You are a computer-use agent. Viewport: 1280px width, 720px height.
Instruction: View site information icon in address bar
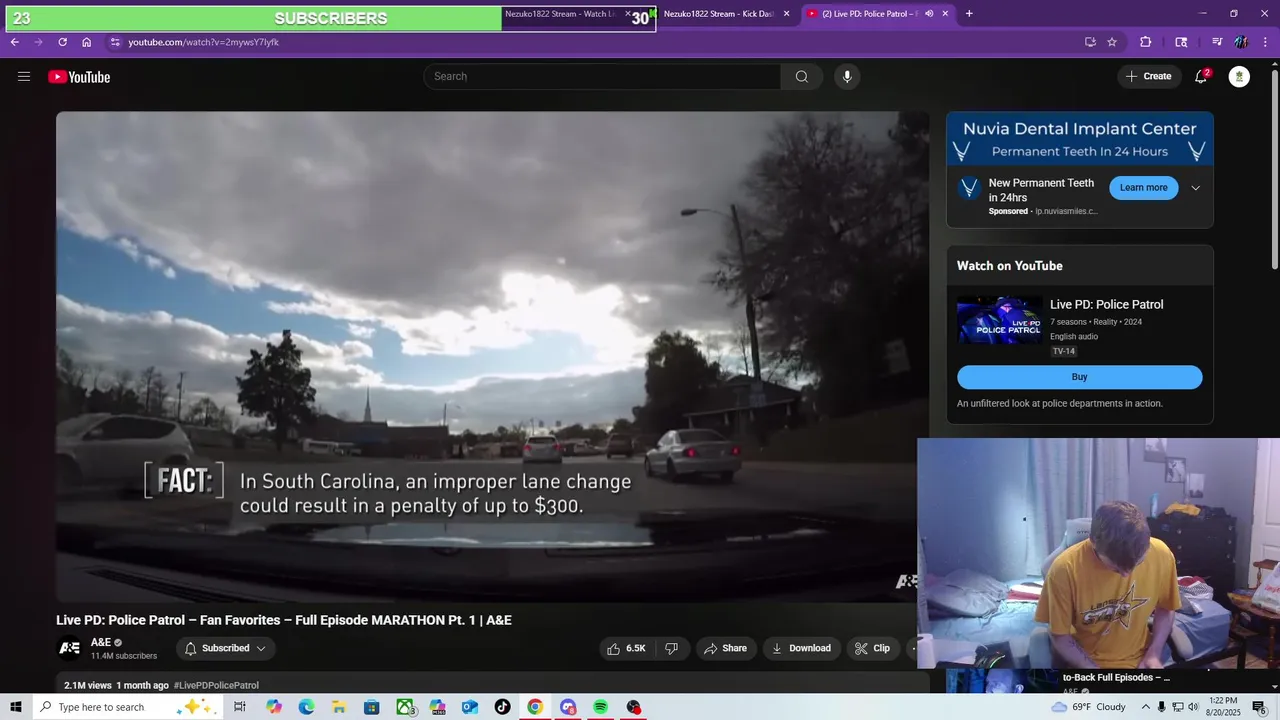coord(115,42)
